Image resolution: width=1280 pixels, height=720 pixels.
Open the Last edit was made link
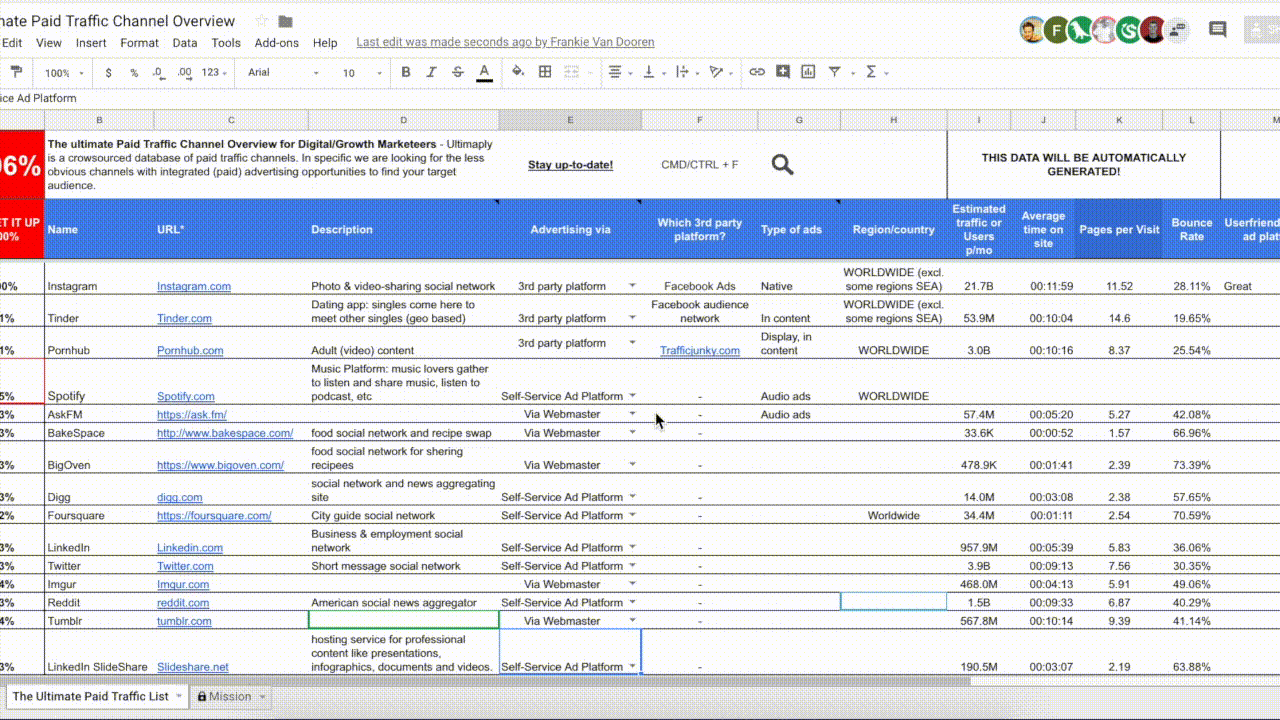point(505,42)
